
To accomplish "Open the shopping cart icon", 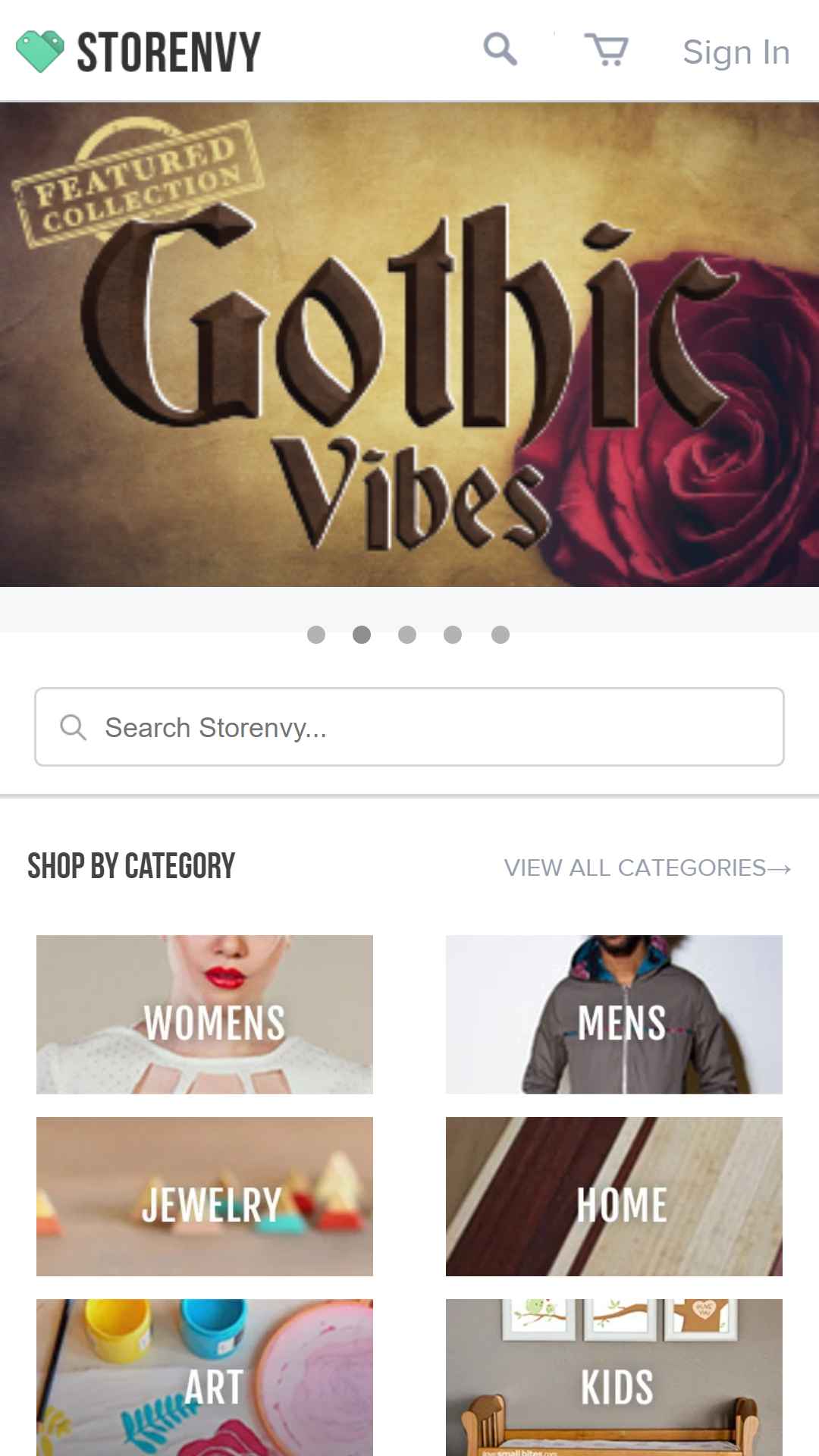I will pyautogui.click(x=606, y=50).
